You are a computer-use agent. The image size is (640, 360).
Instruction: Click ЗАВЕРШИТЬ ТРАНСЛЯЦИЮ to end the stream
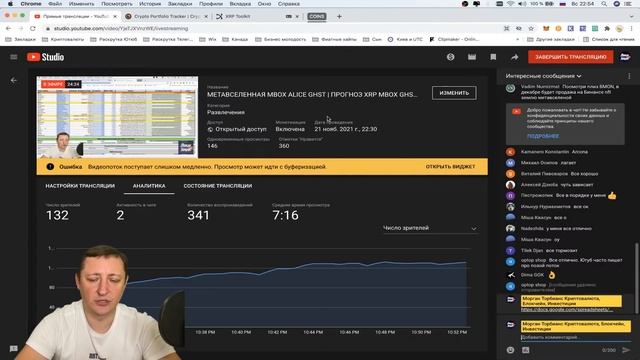coord(571,57)
